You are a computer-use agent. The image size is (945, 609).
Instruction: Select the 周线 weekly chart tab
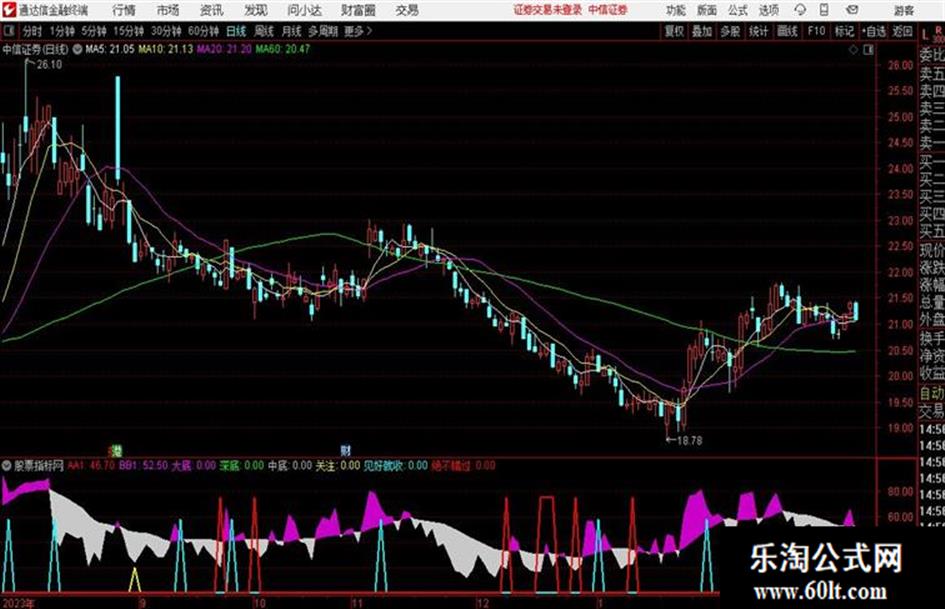(264, 31)
